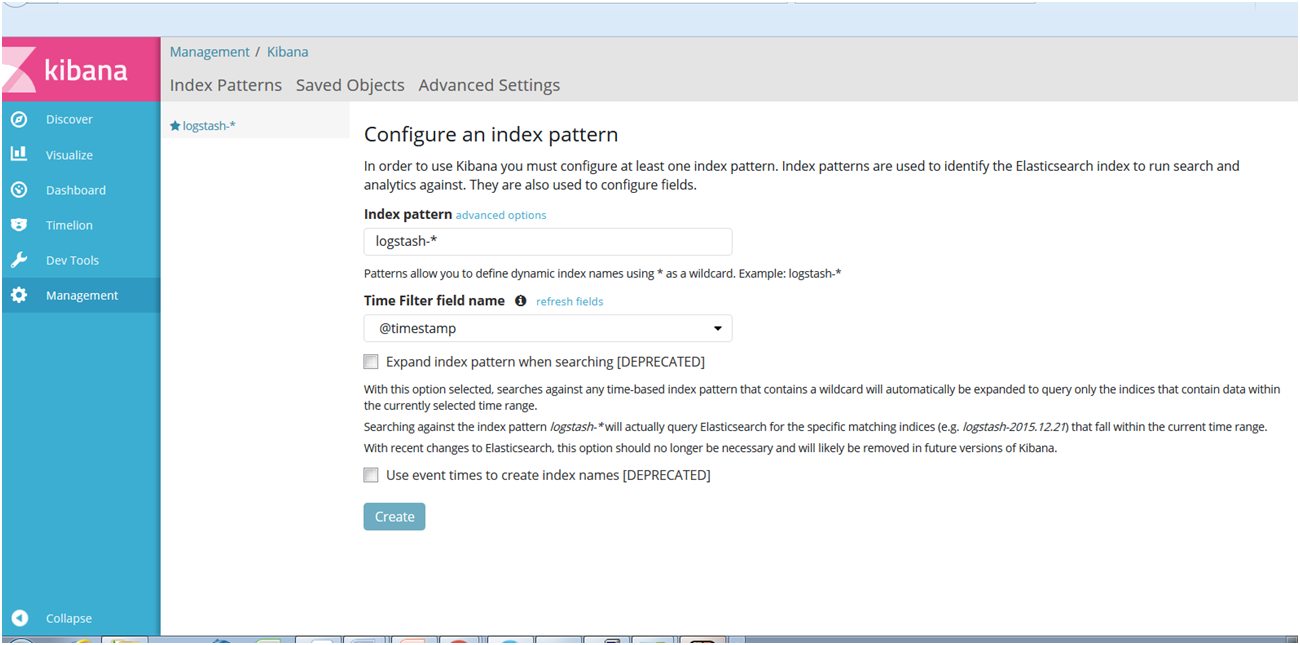Select Management in the sidebar

tap(81, 295)
